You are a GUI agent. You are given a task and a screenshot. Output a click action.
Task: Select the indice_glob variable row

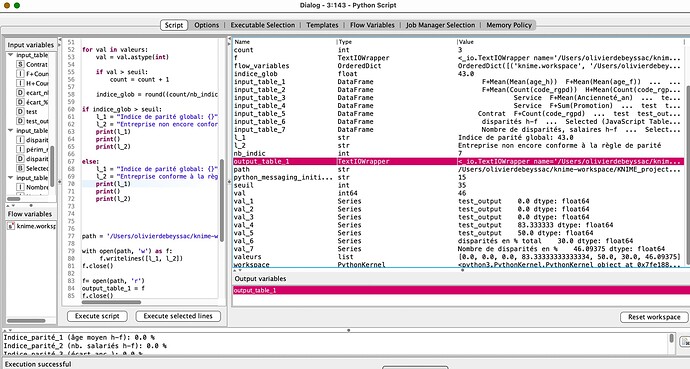[x=459, y=74]
